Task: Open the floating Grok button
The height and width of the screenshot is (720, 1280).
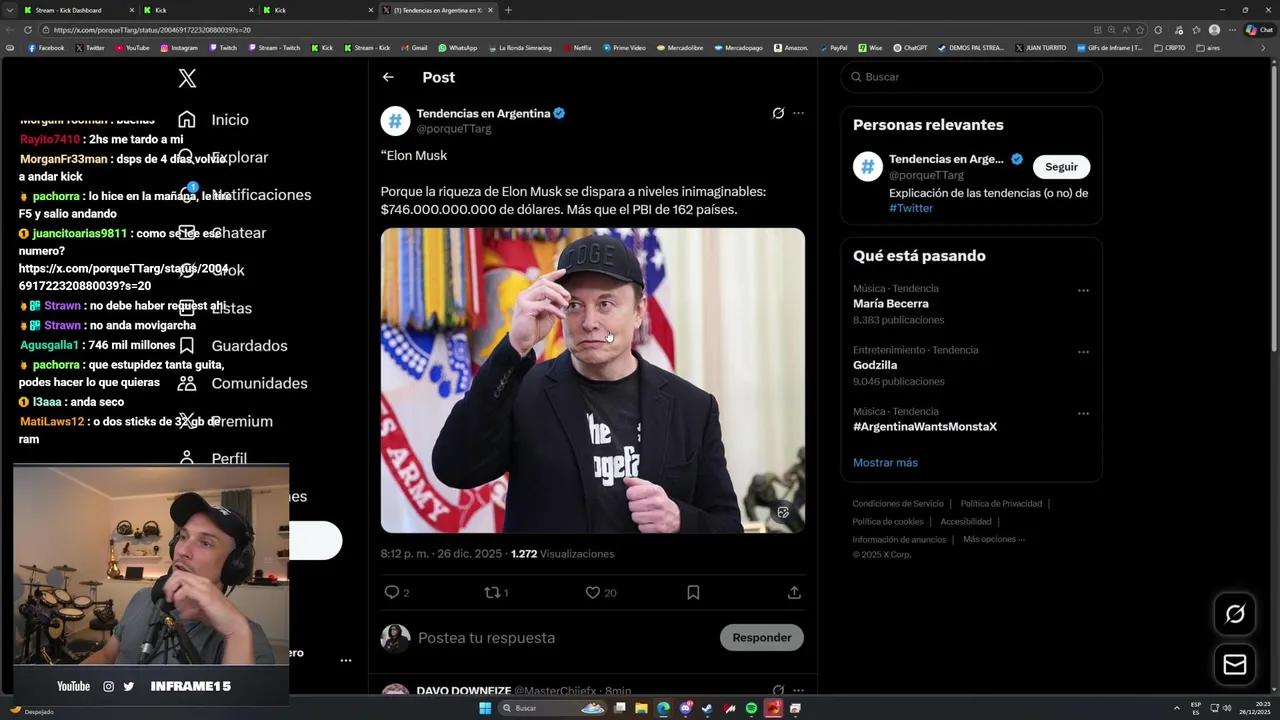Action: [x=1235, y=614]
